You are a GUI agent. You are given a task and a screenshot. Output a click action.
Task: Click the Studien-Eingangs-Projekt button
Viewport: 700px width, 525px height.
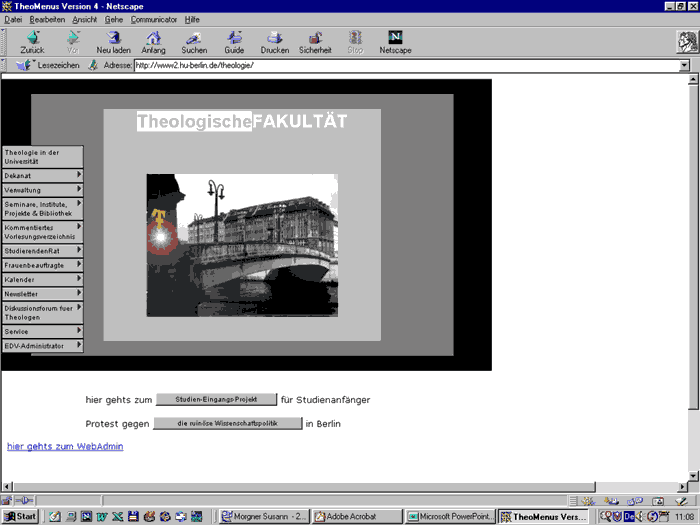pos(216,399)
